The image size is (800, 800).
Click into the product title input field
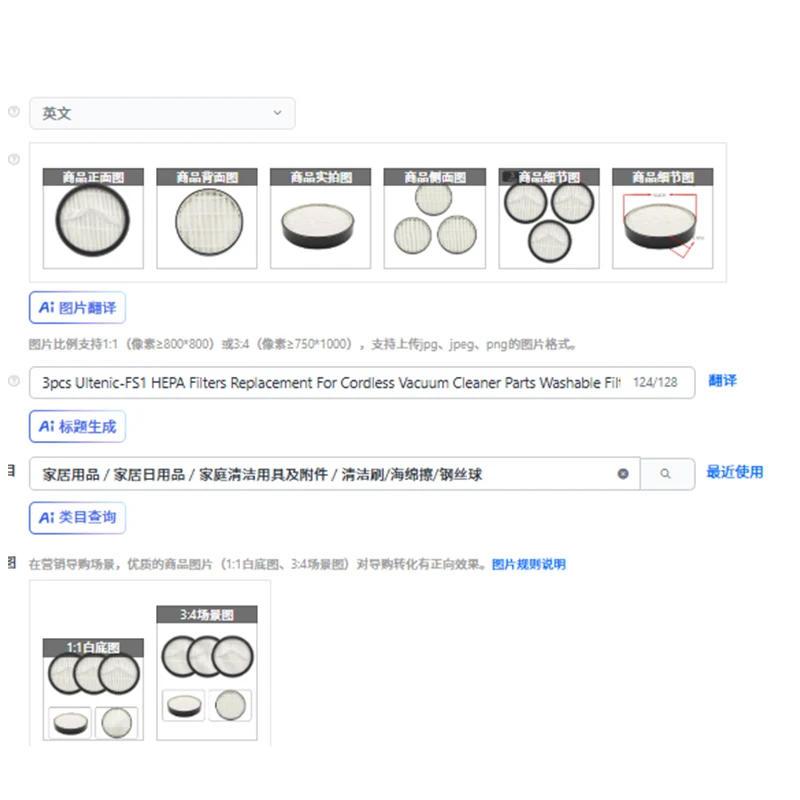pyautogui.click(x=362, y=383)
